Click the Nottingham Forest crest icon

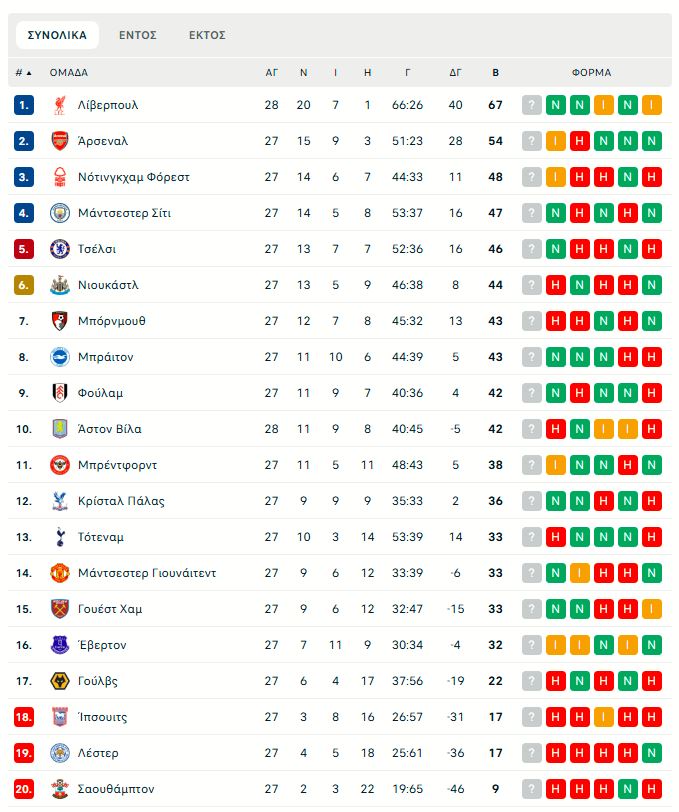60,177
